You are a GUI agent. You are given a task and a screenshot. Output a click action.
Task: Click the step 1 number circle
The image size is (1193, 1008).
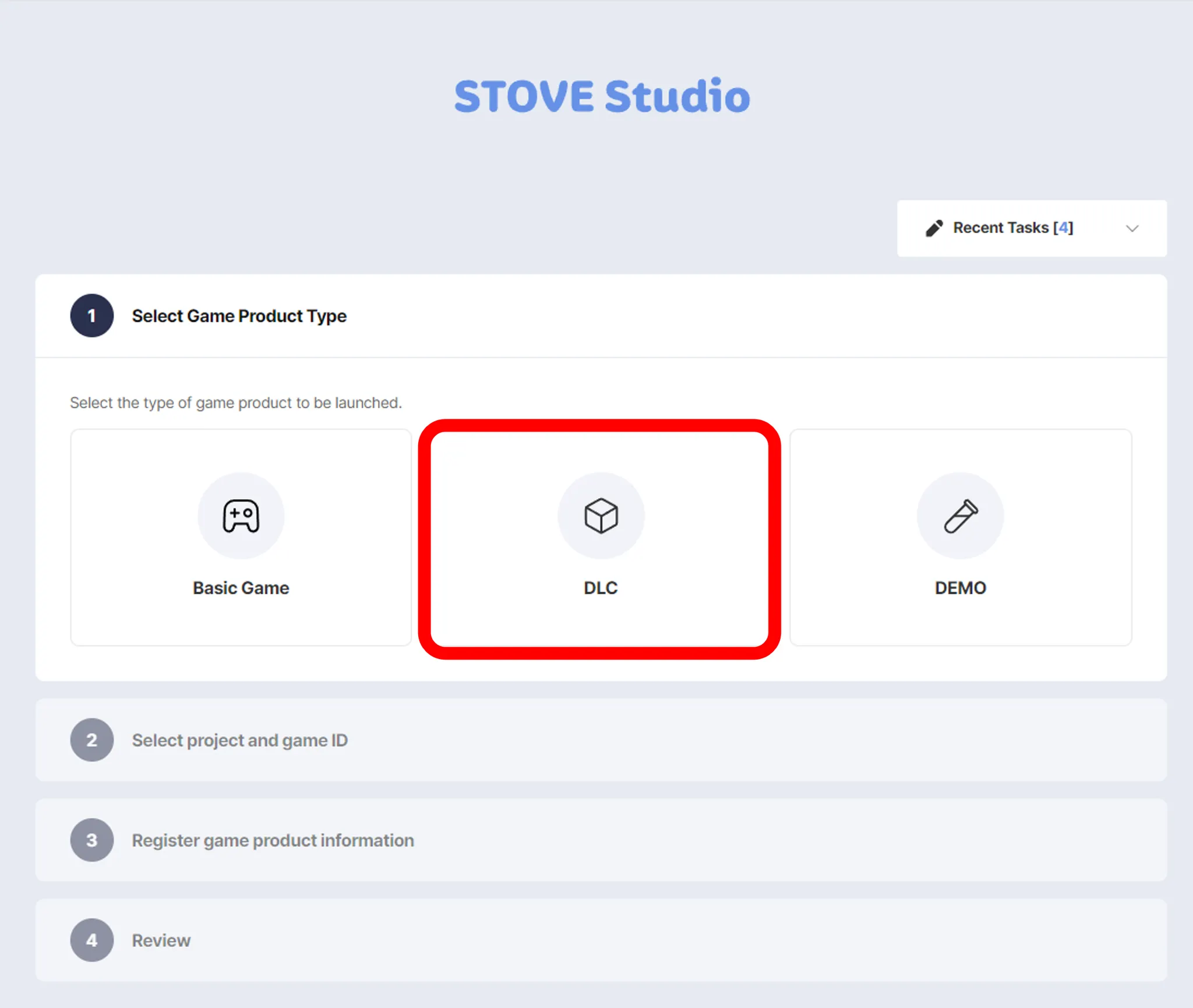91,315
